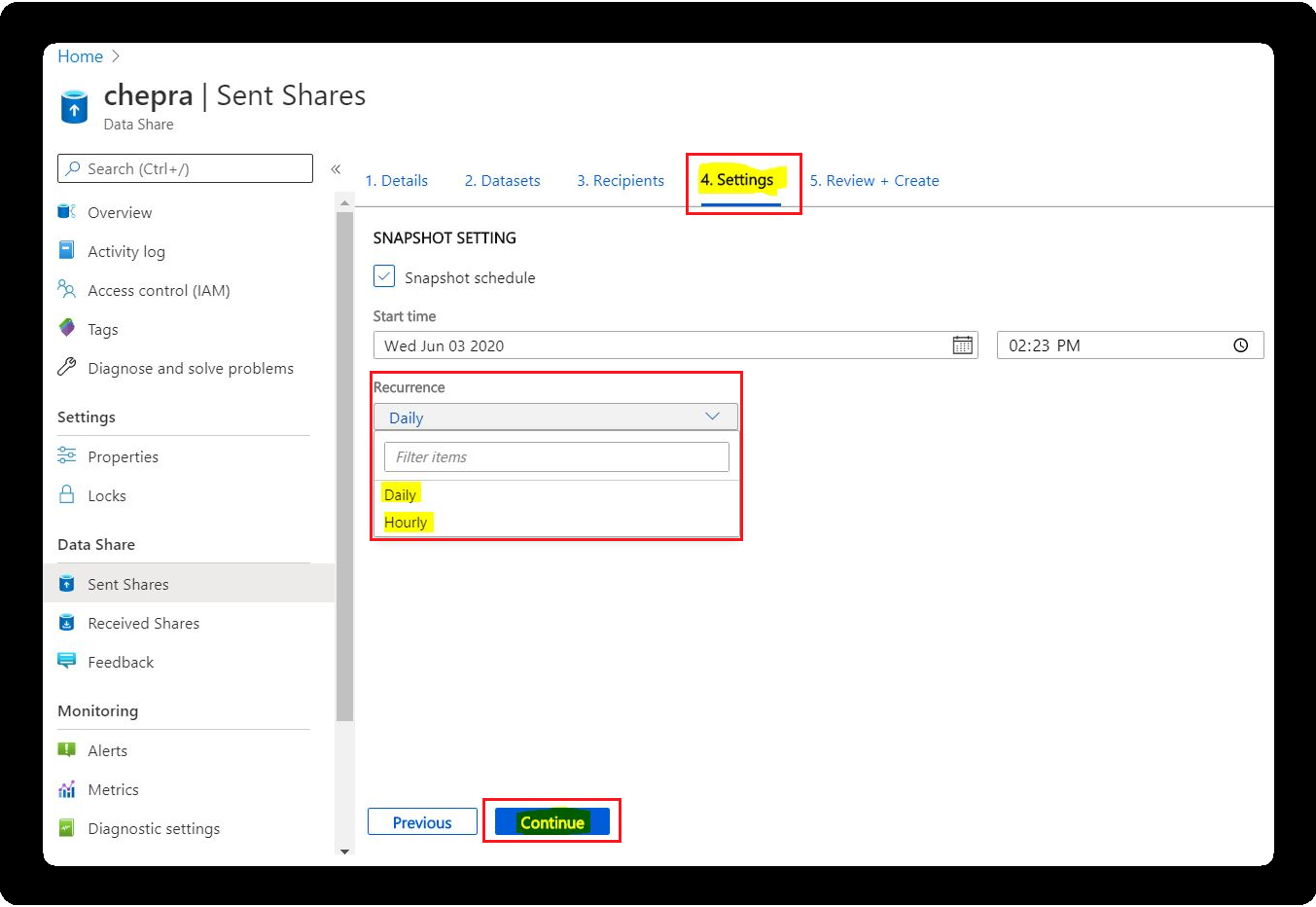Screen dimensions: 1316x907
Task: Open the calendar date picker icon
Action: (962, 345)
